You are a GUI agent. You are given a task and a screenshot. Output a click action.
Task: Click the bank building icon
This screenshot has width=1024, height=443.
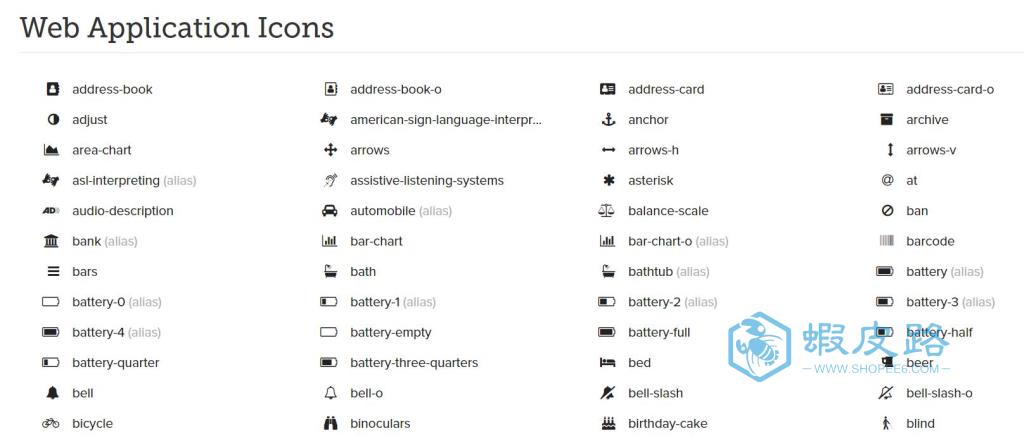[x=51, y=241]
